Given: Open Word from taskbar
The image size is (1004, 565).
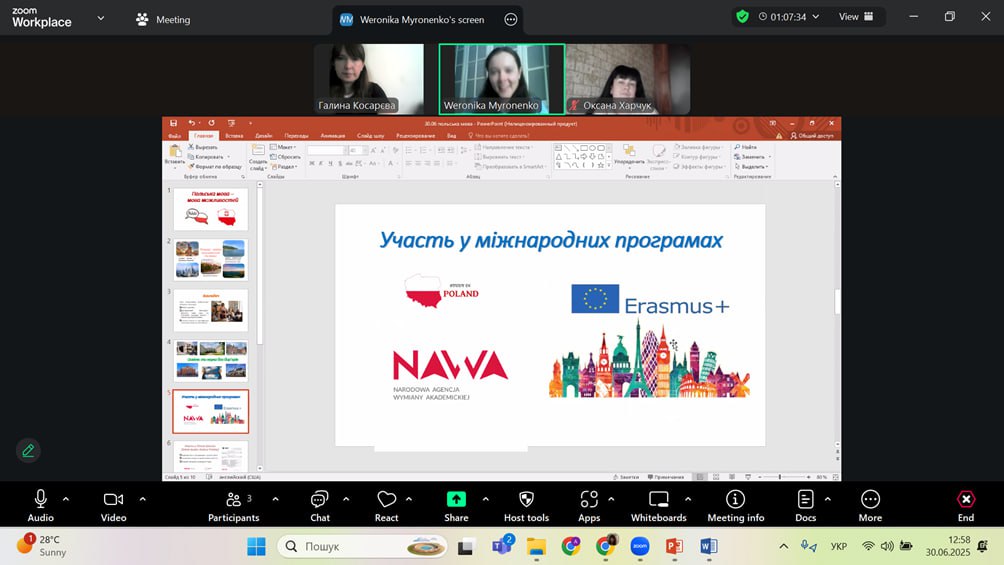Looking at the screenshot, I should click(708, 546).
